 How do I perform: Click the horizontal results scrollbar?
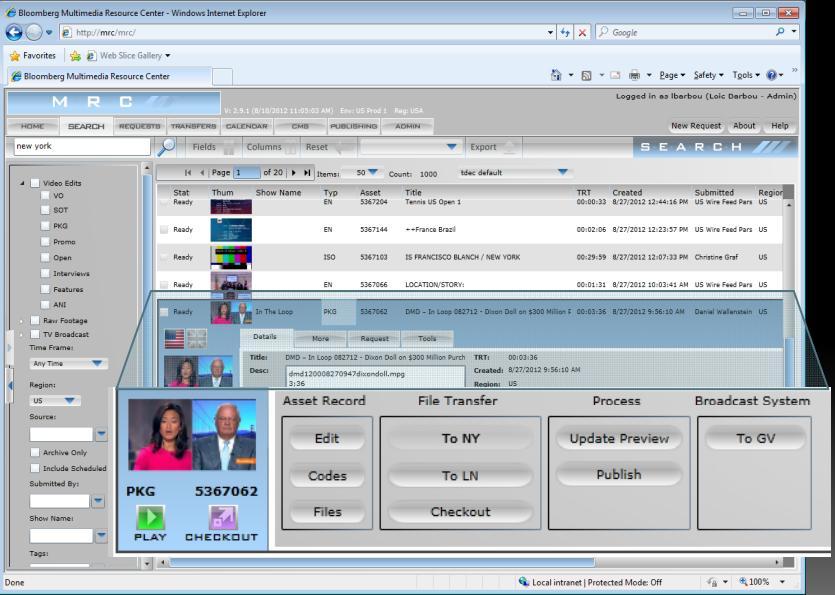[381, 562]
